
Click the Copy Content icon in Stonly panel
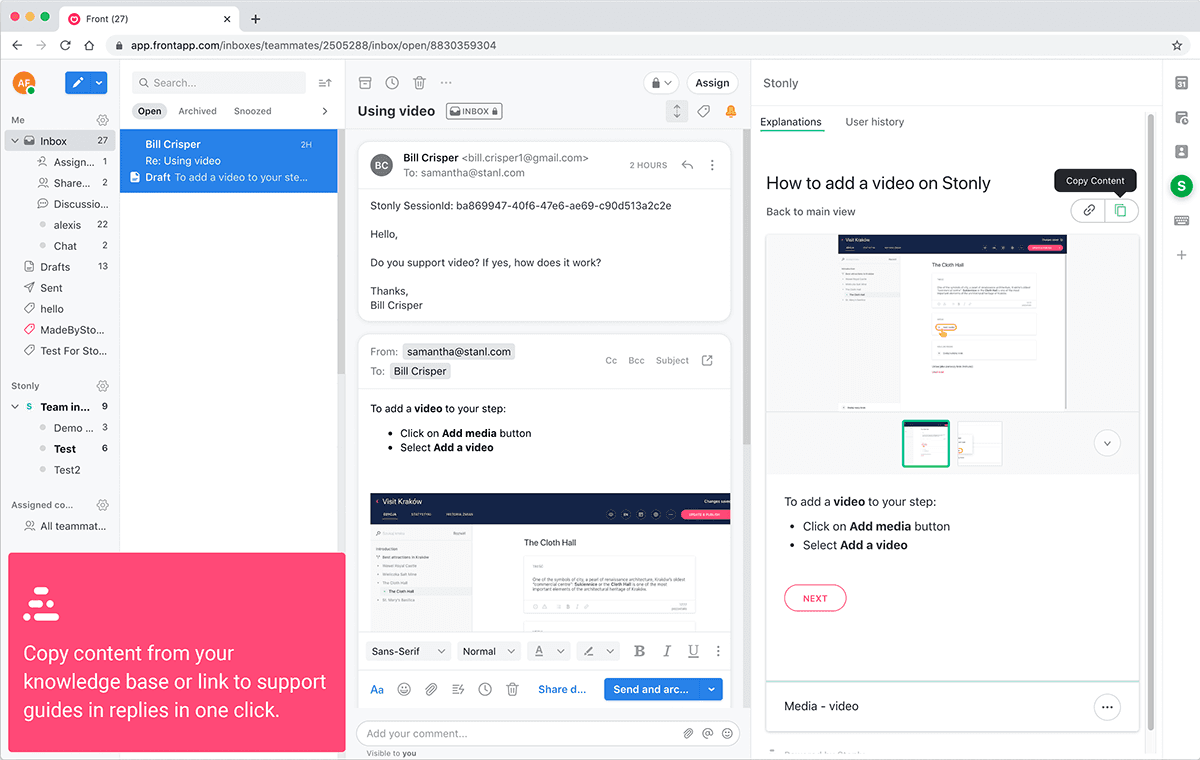[1121, 210]
